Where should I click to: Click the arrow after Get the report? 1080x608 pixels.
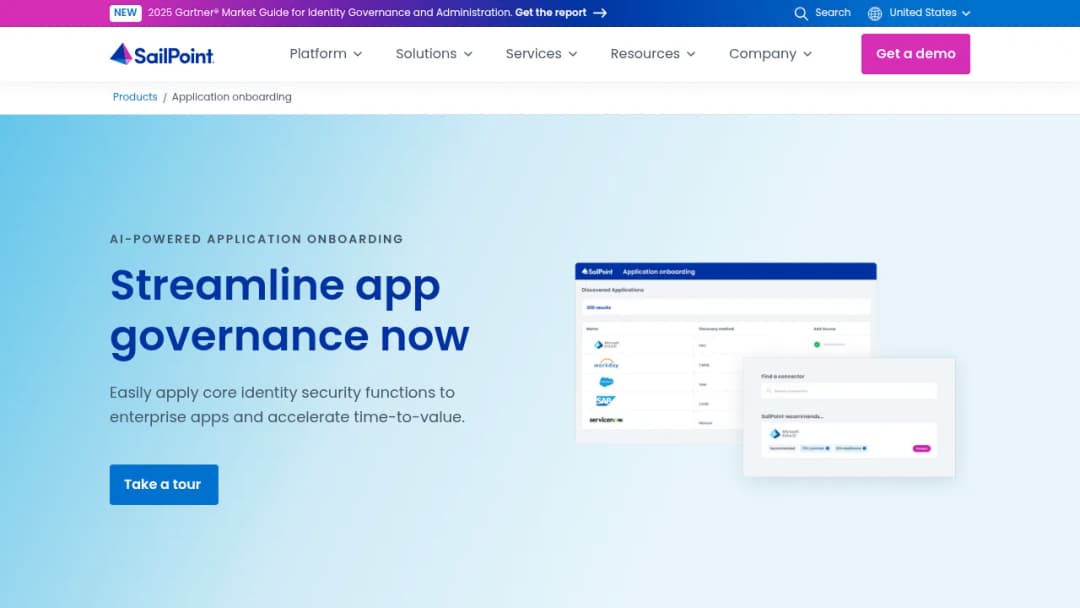[x=600, y=12]
